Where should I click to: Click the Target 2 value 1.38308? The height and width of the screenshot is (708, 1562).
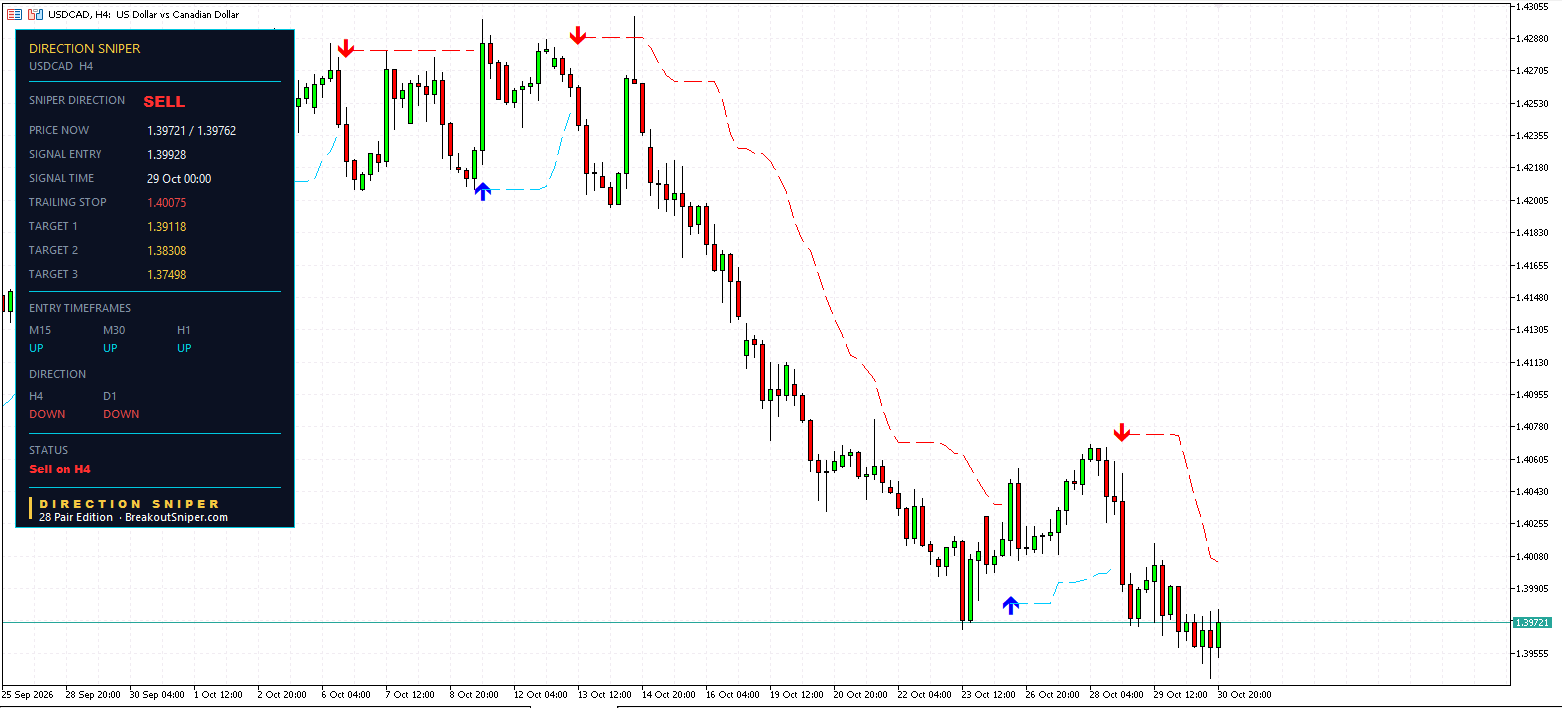coord(167,250)
